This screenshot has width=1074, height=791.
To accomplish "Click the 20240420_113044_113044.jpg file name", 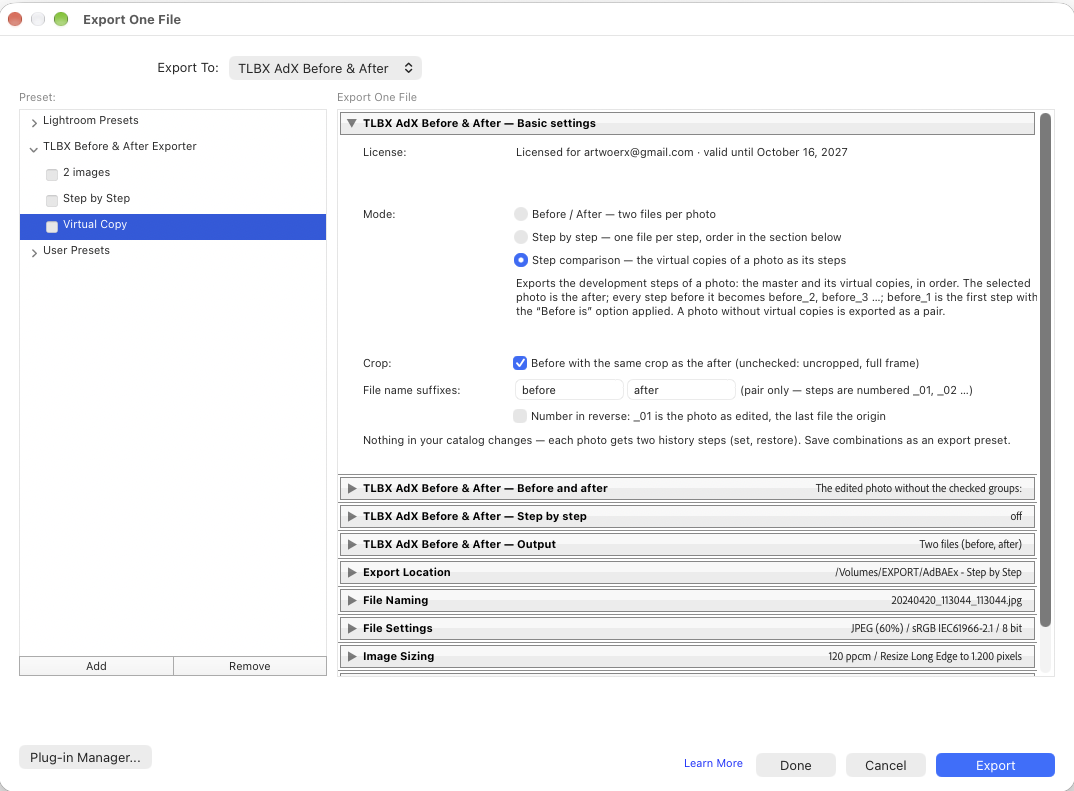I will [956, 601].
